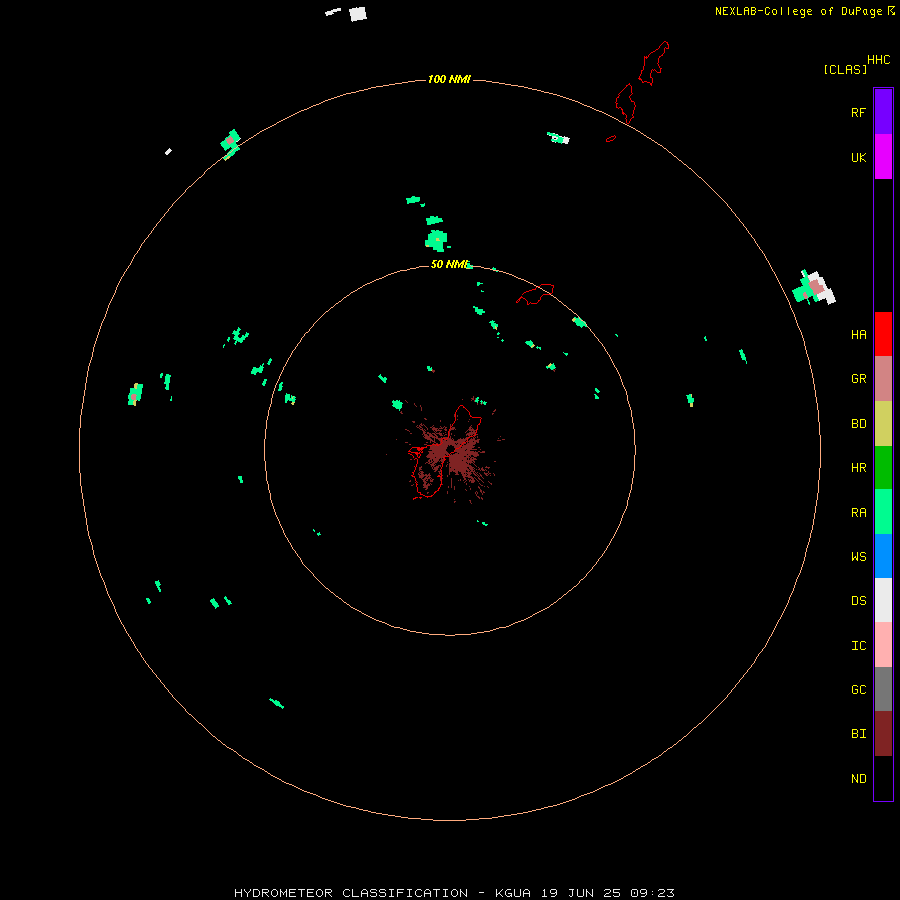This screenshot has width=900, height=900.
Task: Select the BD yellow legend swatch
Action: click(x=883, y=424)
